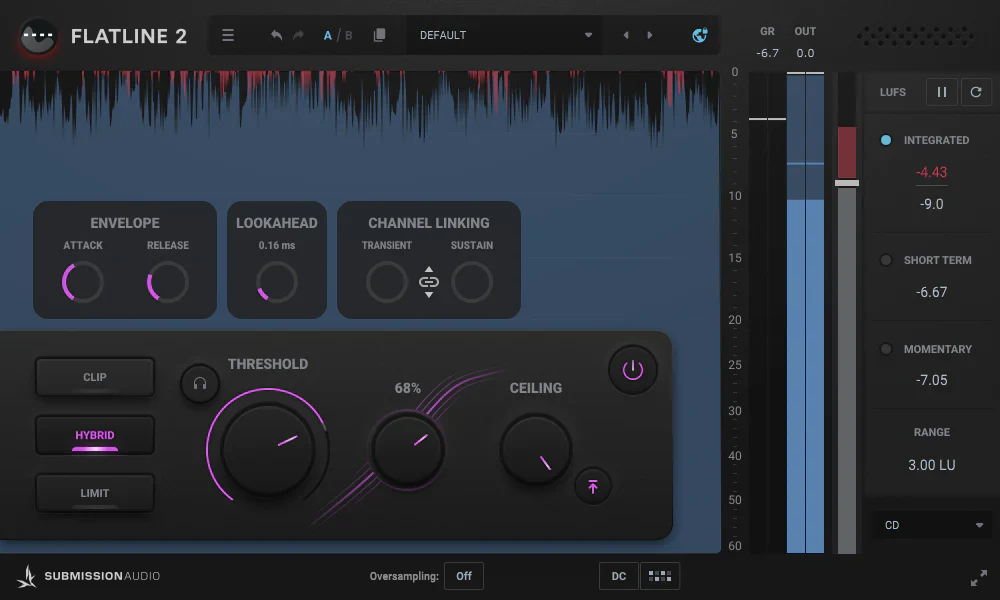Enable DC offset filtering
1000x600 pixels.
click(618, 575)
